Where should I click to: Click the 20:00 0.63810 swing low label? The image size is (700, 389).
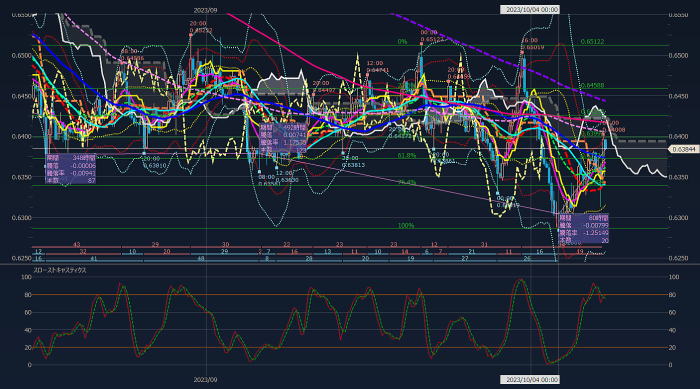click(x=155, y=162)
